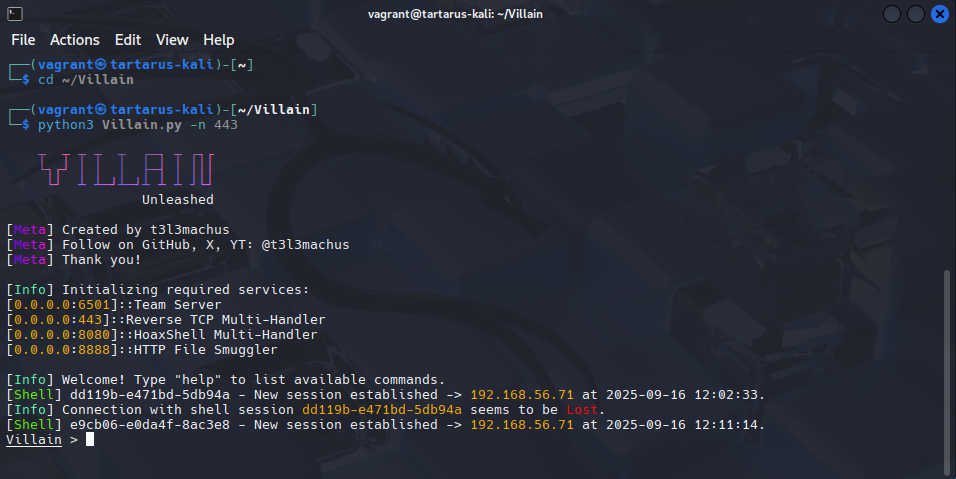Click the window title vagrant@tartarus-kali: ~/Villain
This screenshot has height=479, width=956.
[x=478, y=14]
